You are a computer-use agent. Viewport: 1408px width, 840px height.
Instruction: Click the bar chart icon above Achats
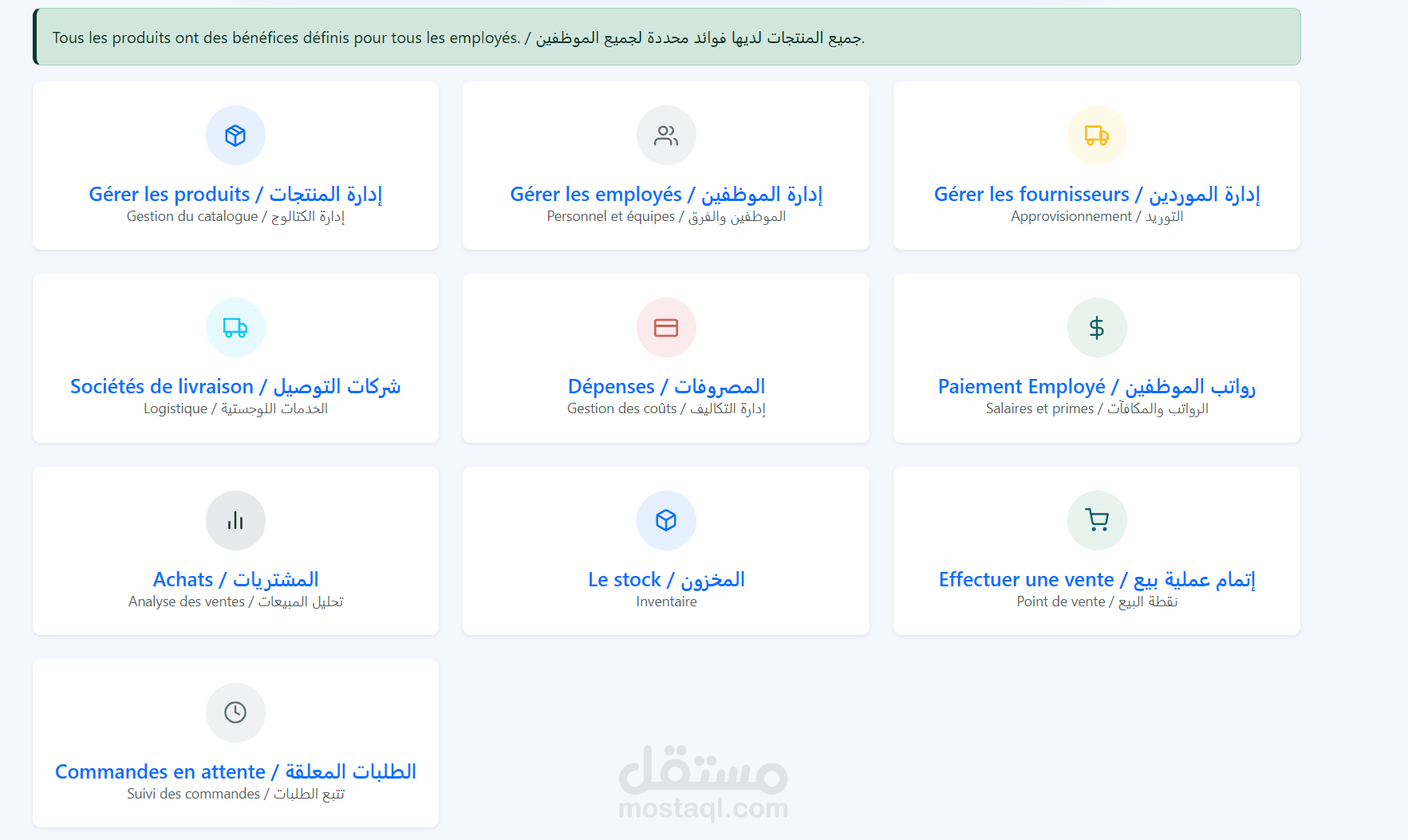click(x=235, y=521)
